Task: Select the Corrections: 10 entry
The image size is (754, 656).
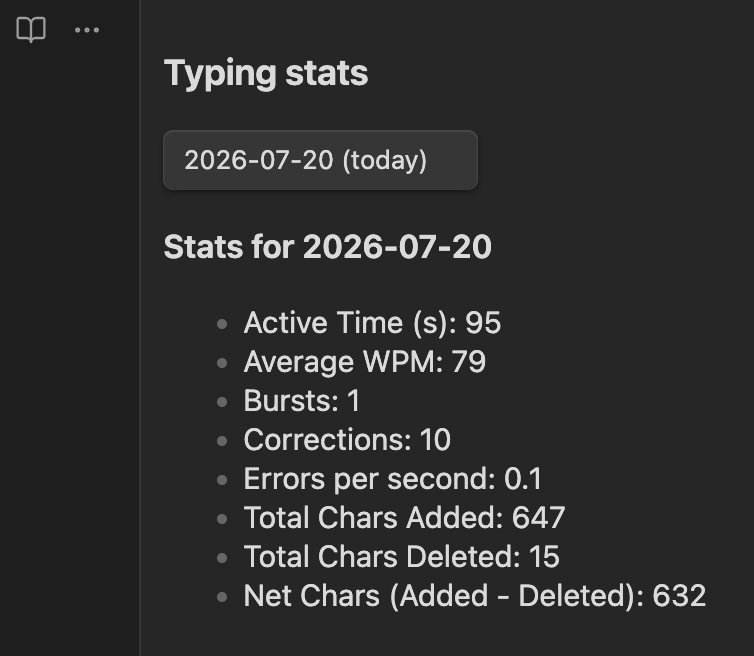Action: click(347, 440)
